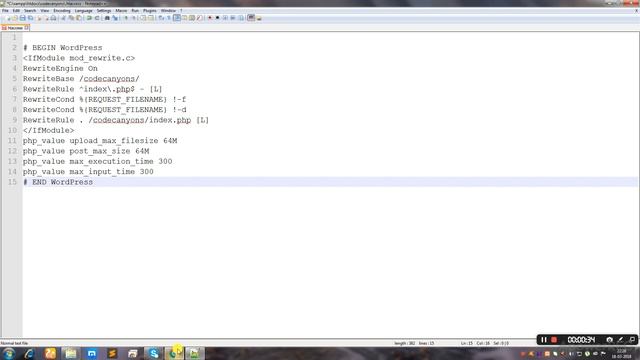Click the 'RewriteBase /codecanyons/' line
The height and width of the screenshot is (360, 640).
[x=81, y=79]
